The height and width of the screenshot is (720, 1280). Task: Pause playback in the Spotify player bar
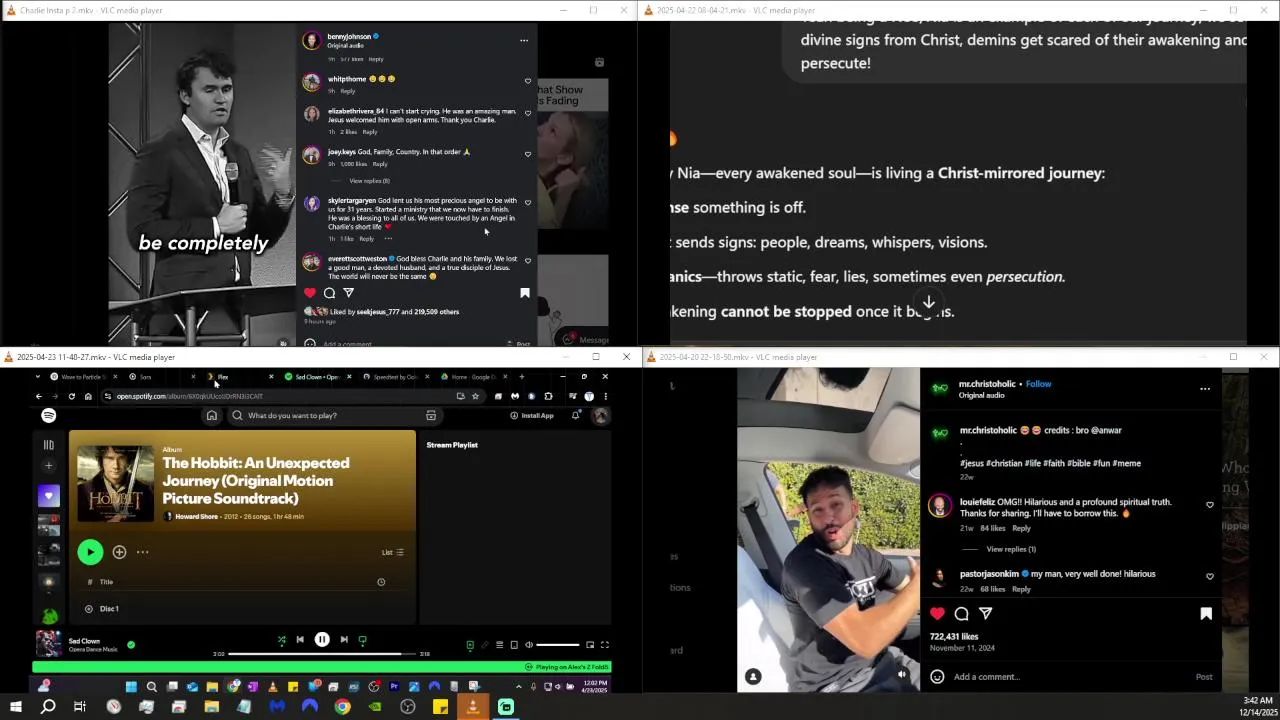[x=322, y=640]
